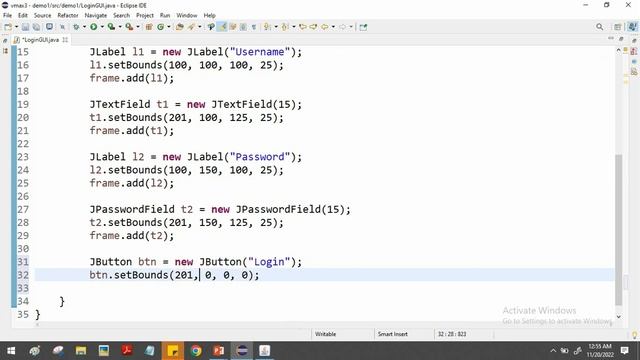Click the Open Perspective icon
Screen dimensions: 640x360
pos(618,27)
